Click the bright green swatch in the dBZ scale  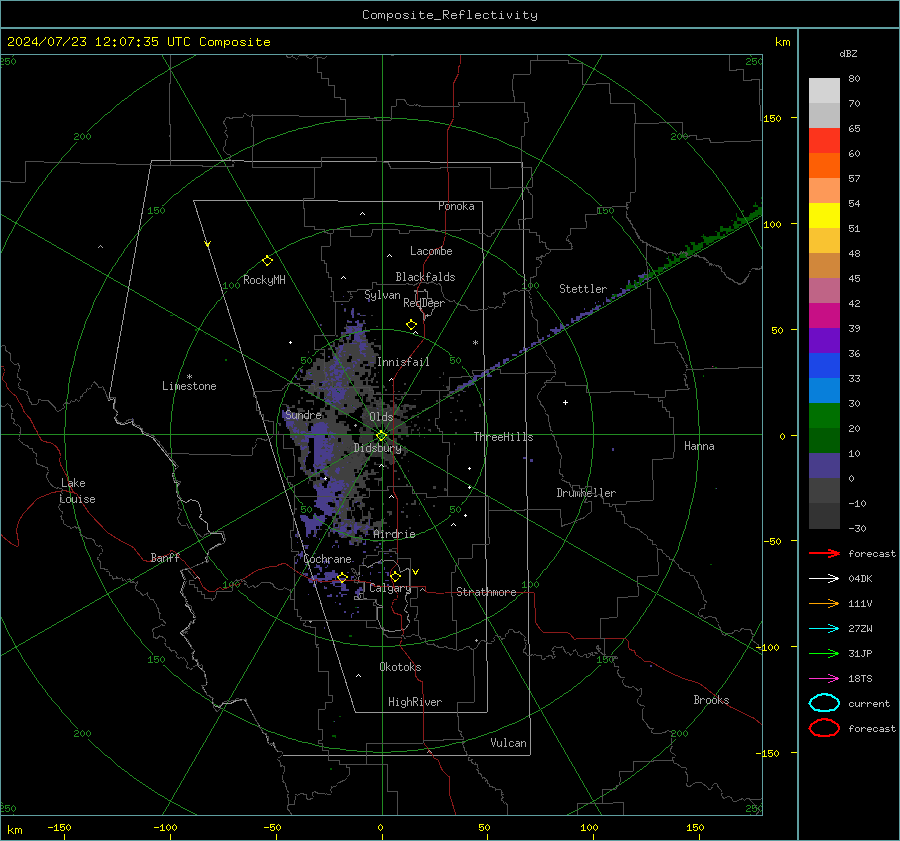click(824, 416)
